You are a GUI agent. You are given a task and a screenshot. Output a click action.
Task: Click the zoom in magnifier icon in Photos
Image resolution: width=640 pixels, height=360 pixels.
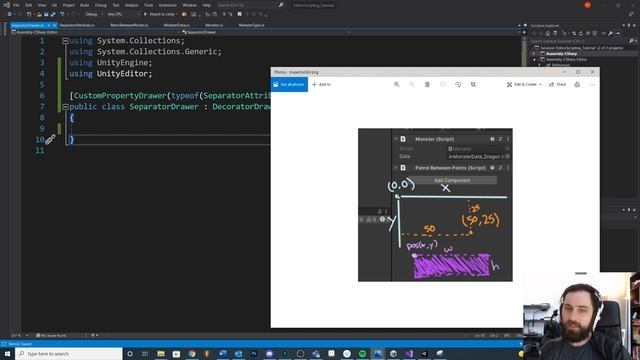[x=396, y=84]
